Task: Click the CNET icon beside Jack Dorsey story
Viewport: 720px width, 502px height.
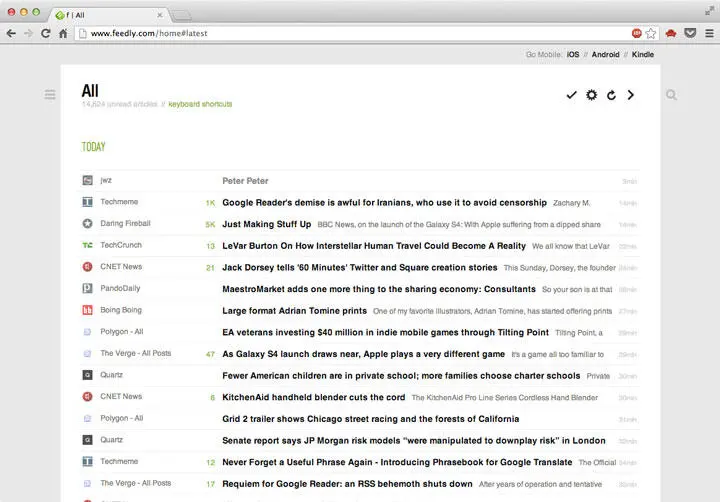Action: point(87,267)
